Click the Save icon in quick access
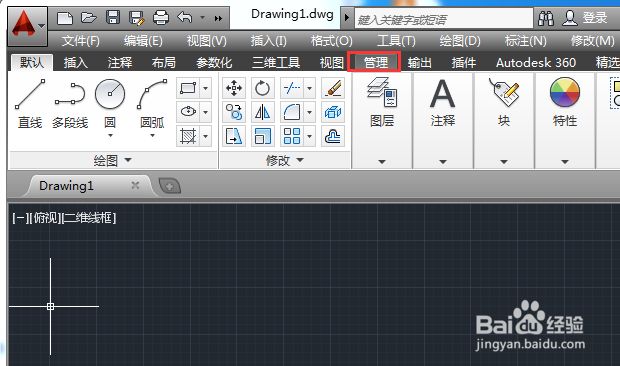This screenshot has width=620, height=366. point(113,18)
